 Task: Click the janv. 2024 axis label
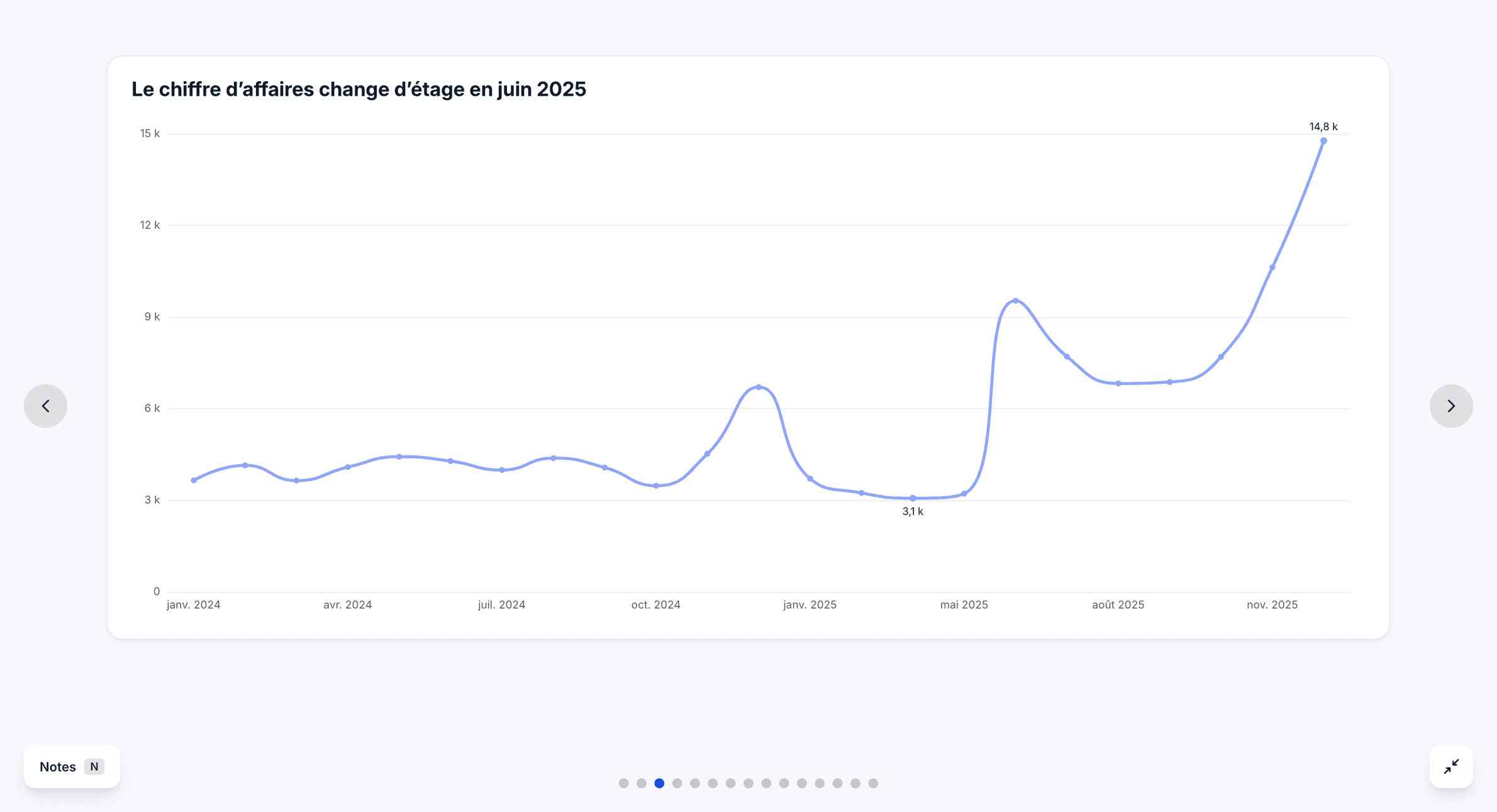tap(193, 604)
